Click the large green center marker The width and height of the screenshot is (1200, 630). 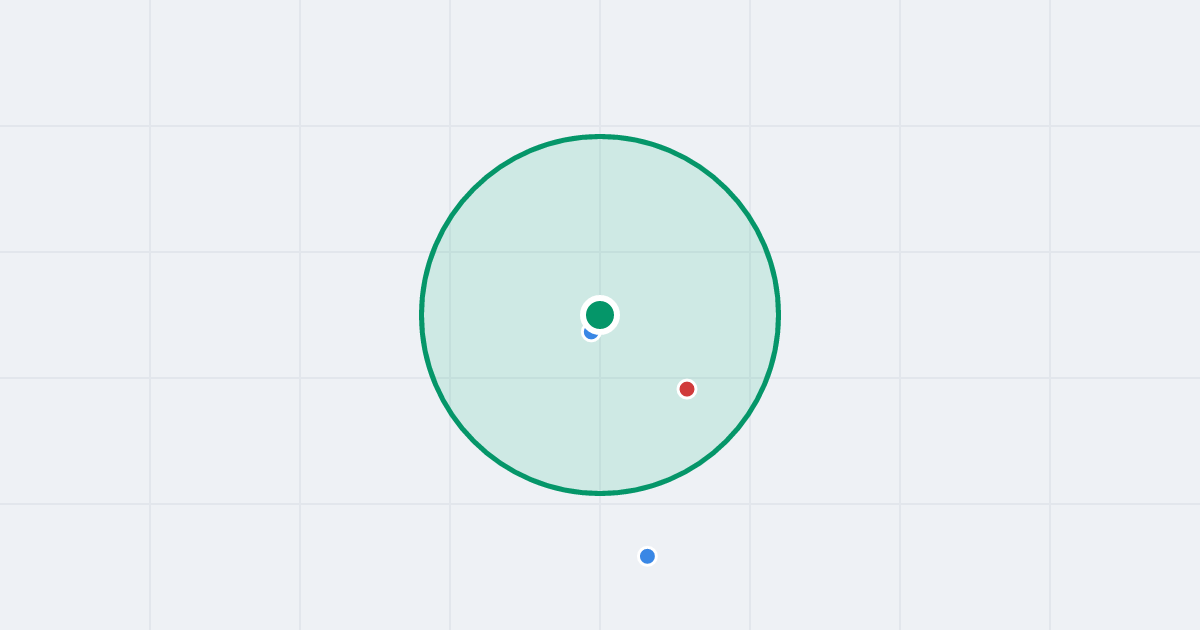click(x=600, y=315)
